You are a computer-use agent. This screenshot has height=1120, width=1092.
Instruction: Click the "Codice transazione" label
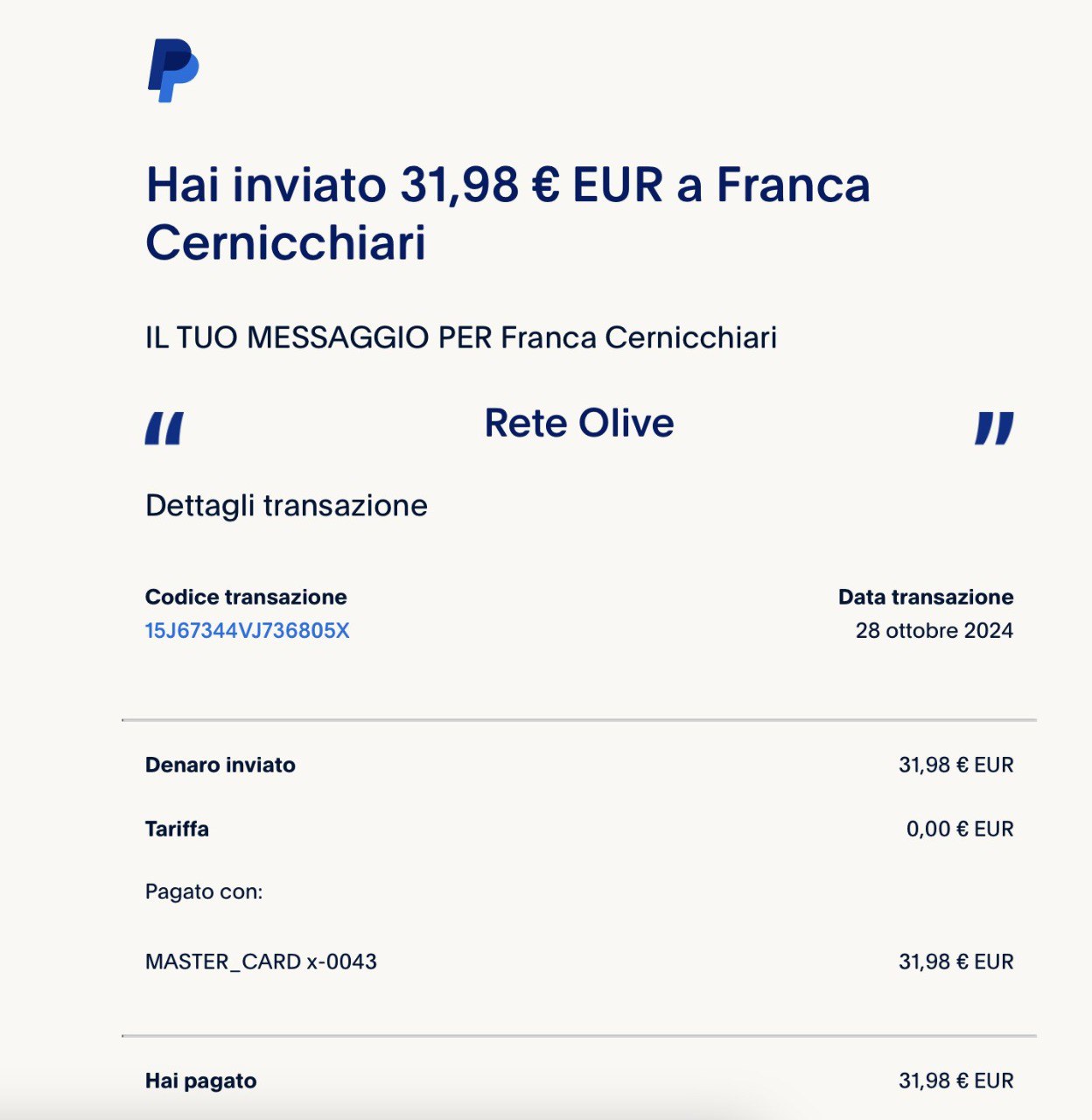tap(246, 598)
